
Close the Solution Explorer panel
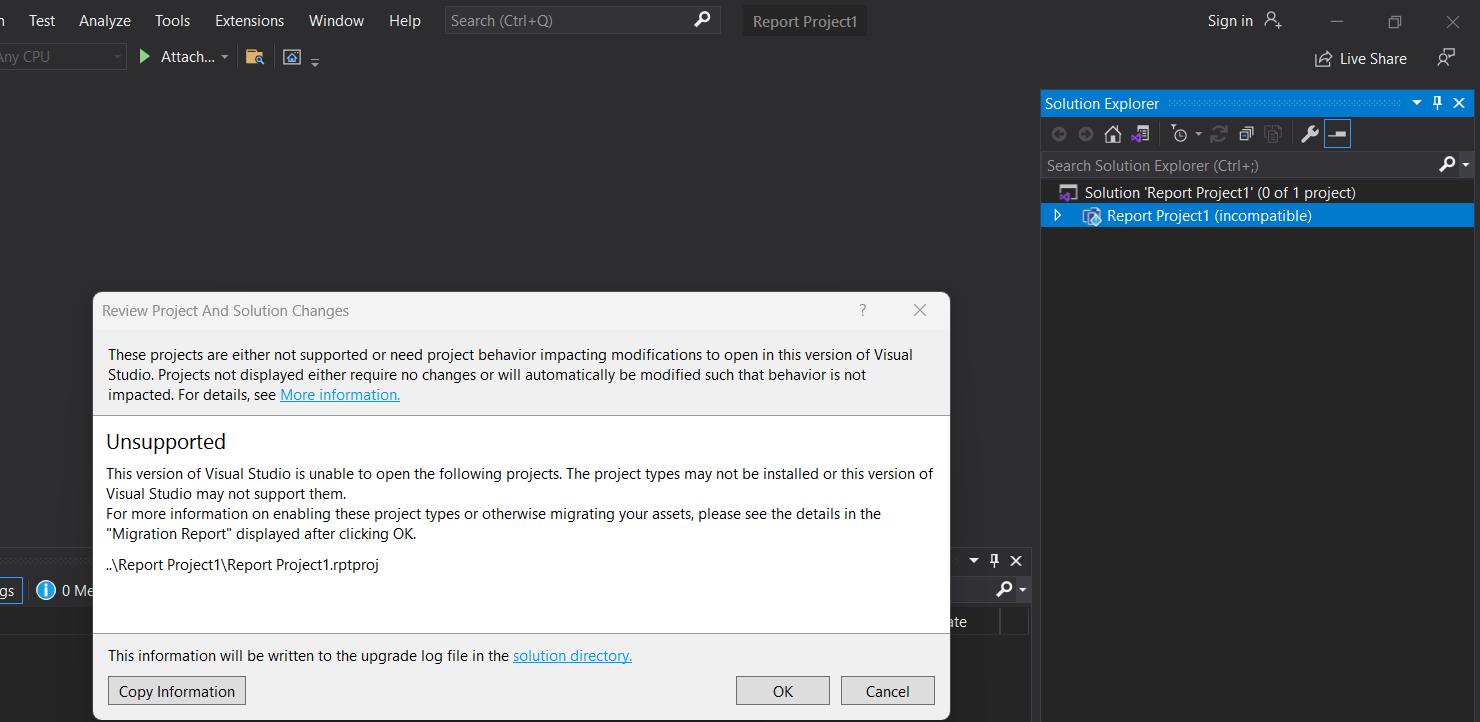click(x=1459, y=103)
